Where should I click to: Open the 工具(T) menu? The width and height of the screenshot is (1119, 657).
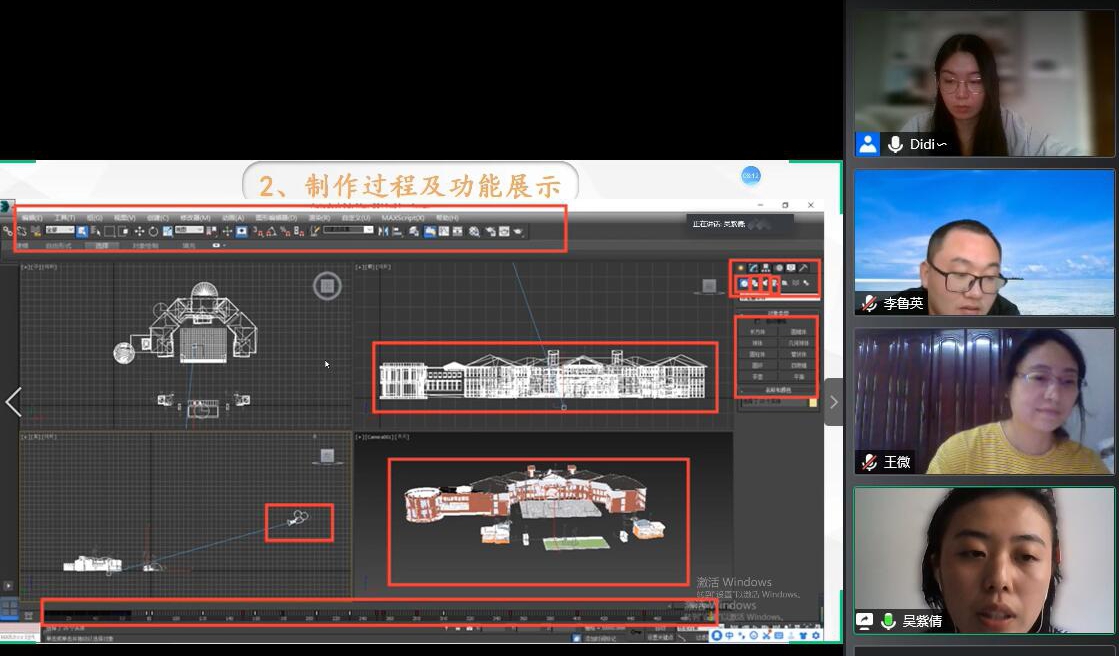coord(64,217)
